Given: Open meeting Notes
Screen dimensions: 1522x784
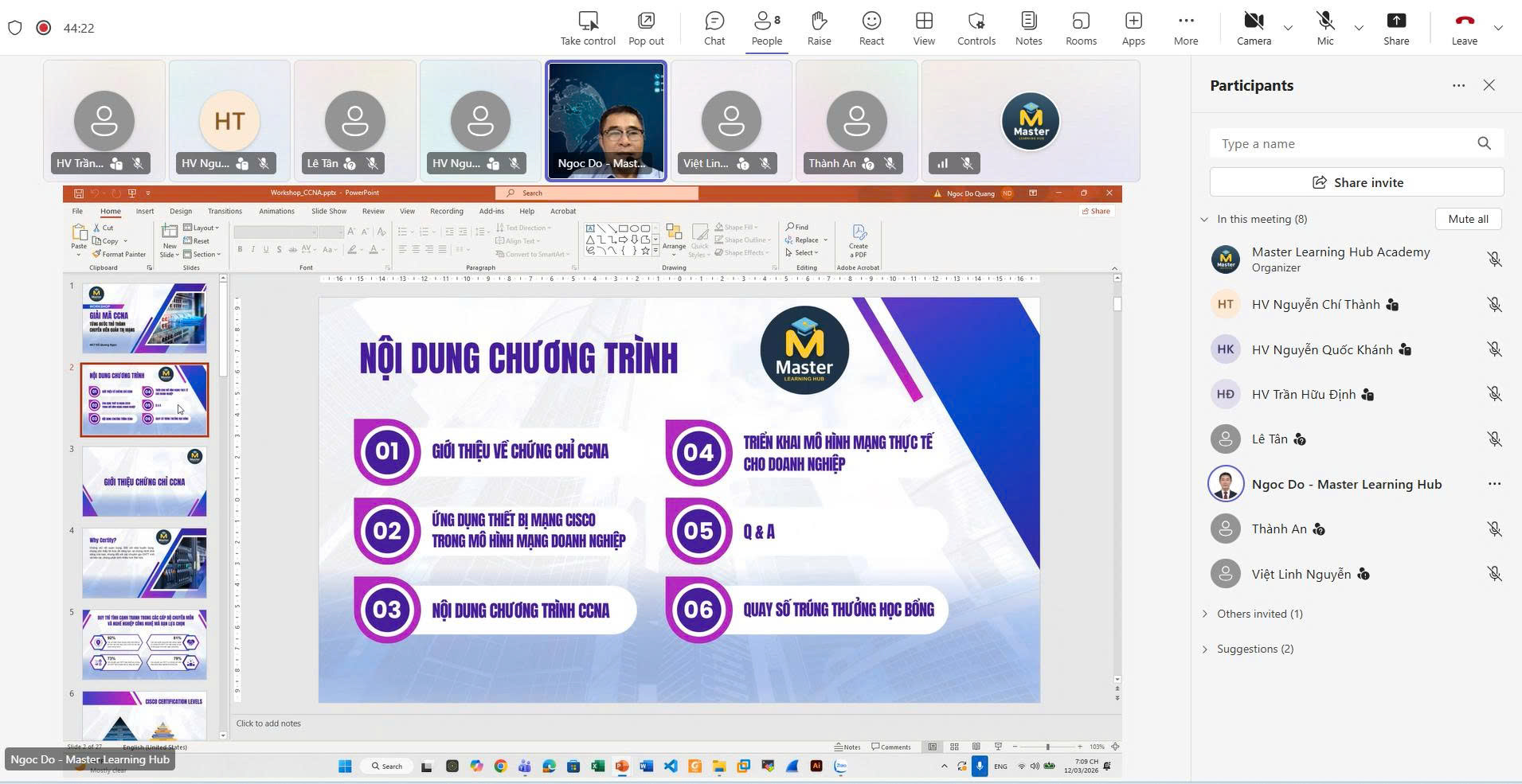Looking at the screenshot, I should tap(1028, 28).
